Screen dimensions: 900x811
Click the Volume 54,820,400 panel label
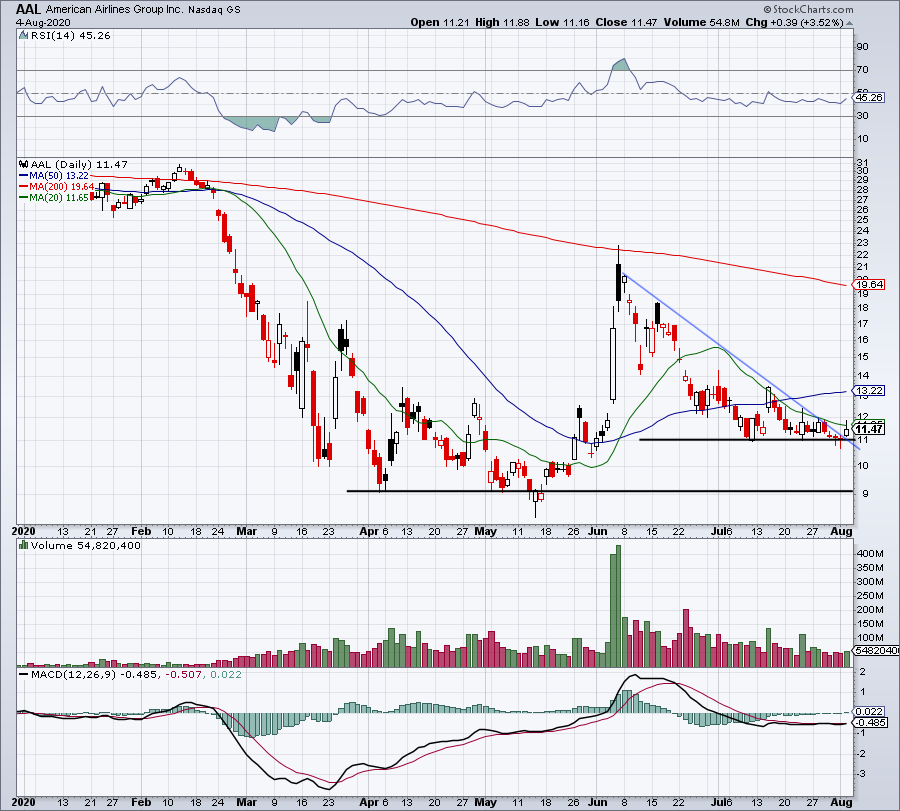click(x=86, y=545)
